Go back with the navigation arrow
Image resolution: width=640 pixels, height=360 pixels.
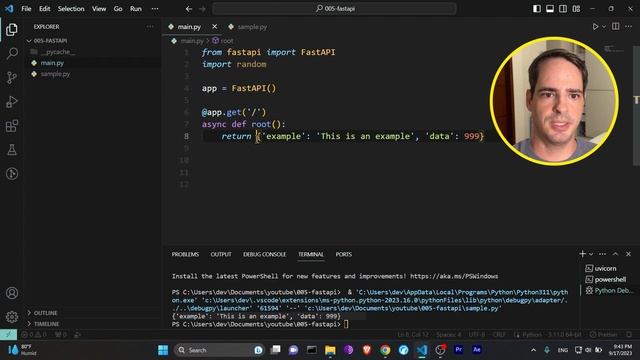[189, 9]
